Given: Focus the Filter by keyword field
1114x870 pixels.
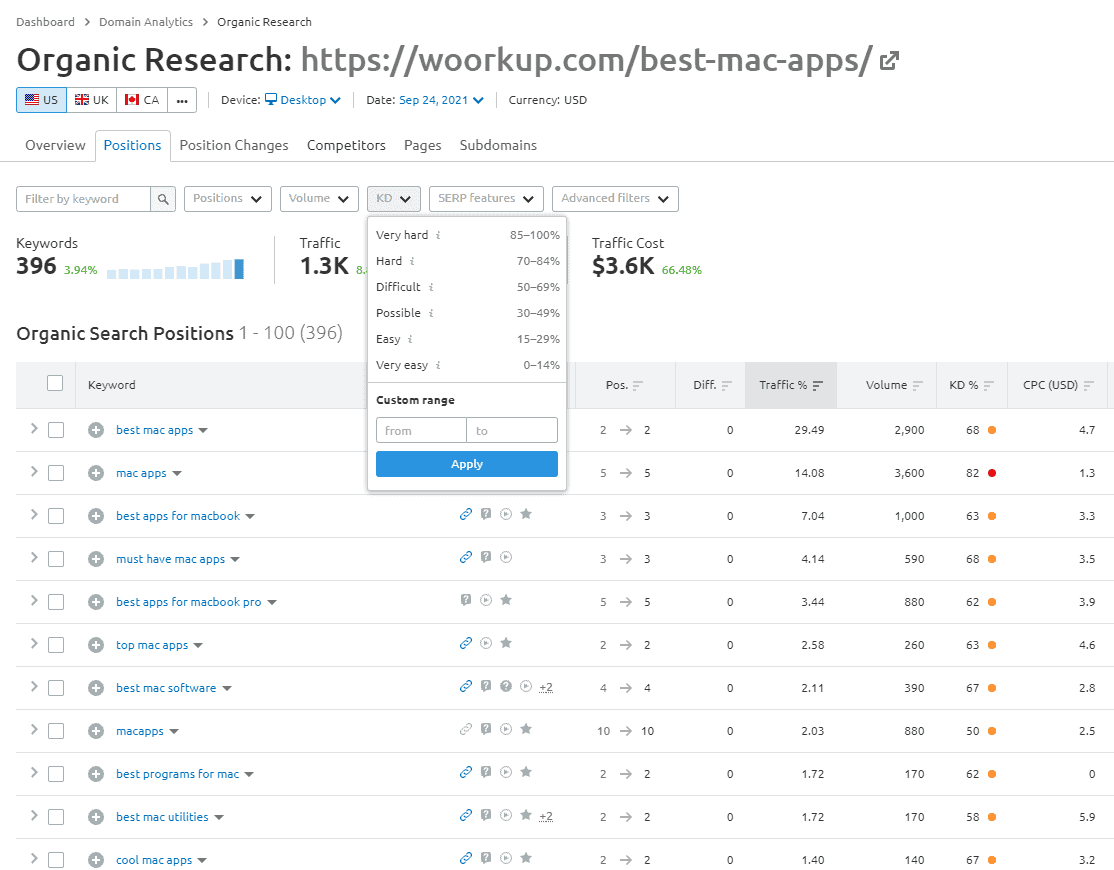Looking at the screenshot, I should pyautogui.click(x=83, y=199).
